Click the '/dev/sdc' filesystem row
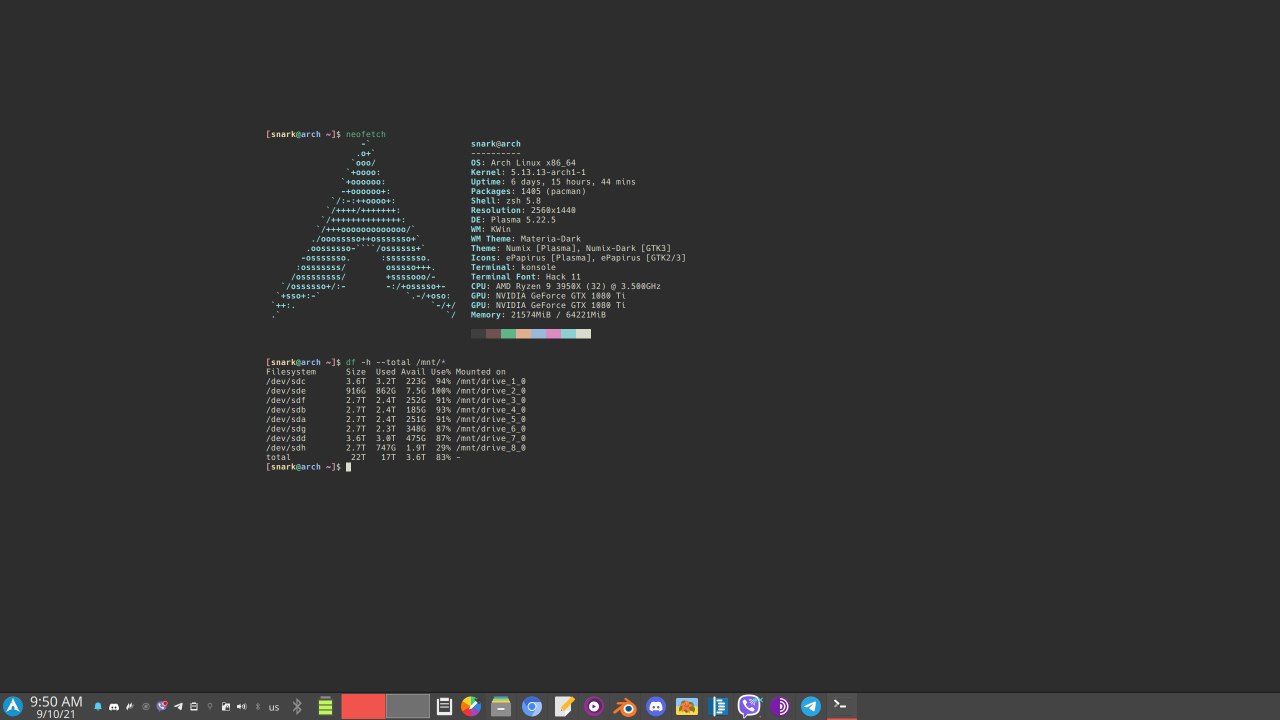Image resolution: width=1280 pixels, height=720 pixels. coord(396,381)
